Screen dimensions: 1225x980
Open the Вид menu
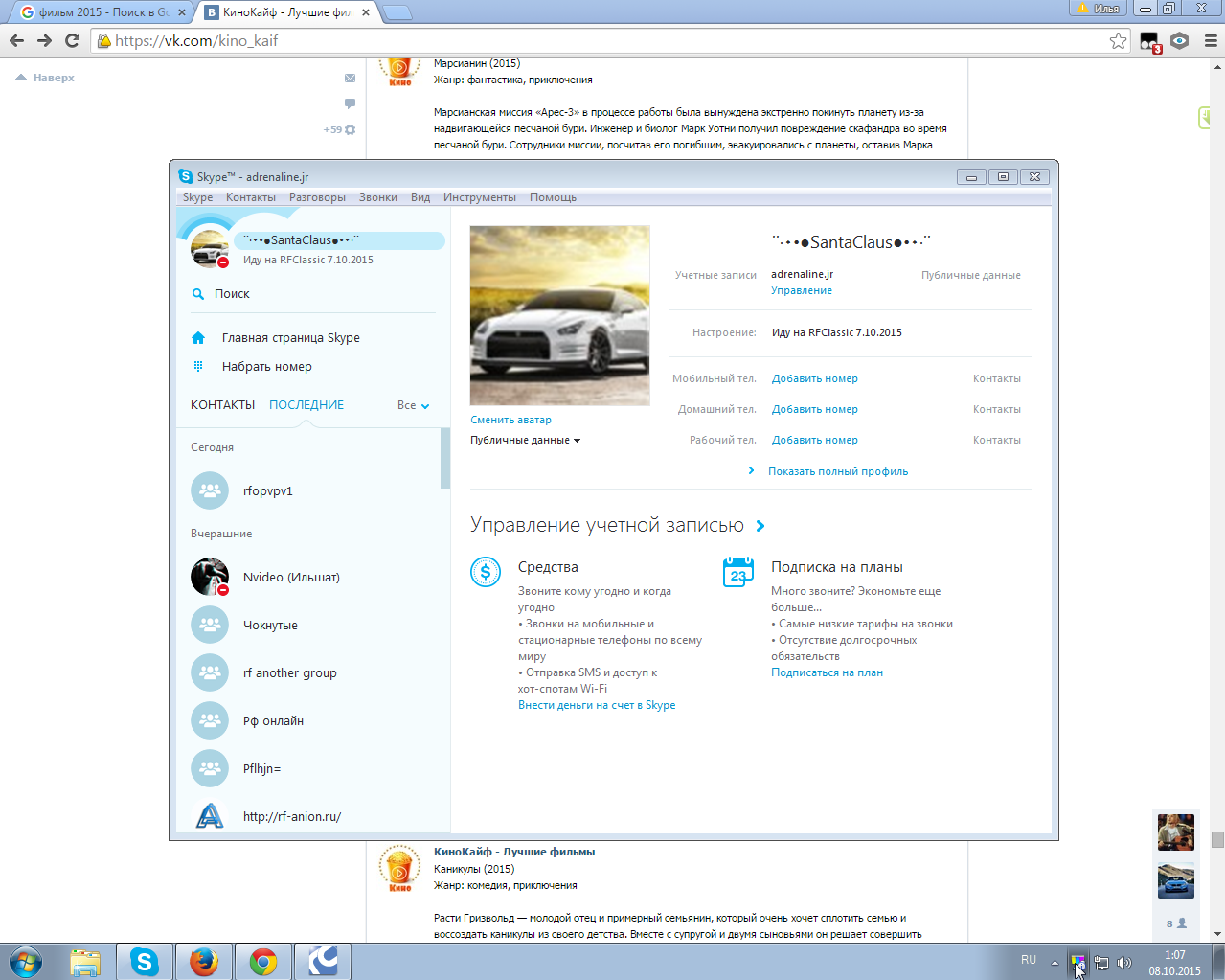pos(420,197)
